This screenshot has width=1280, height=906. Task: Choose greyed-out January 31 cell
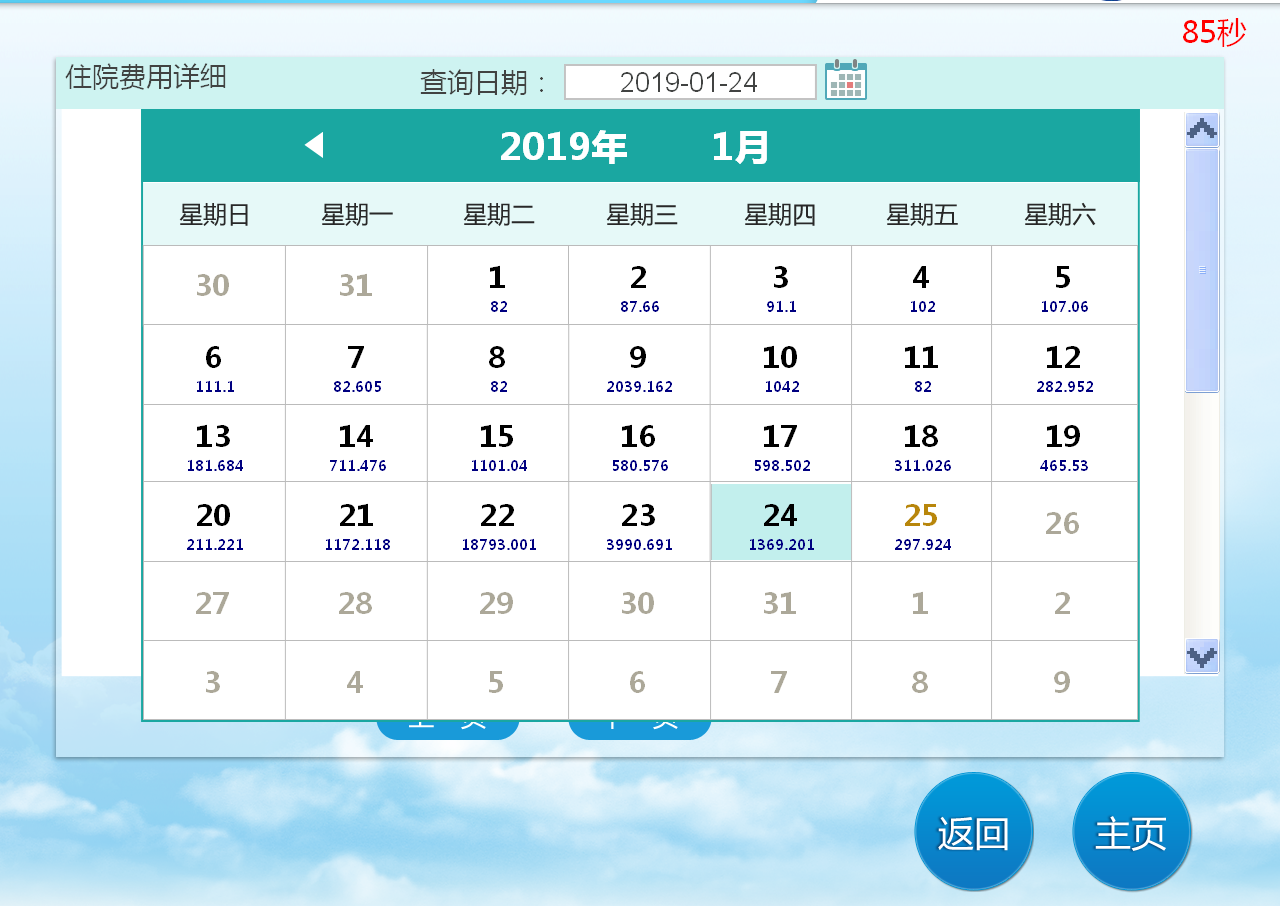[x=780, y=603]
